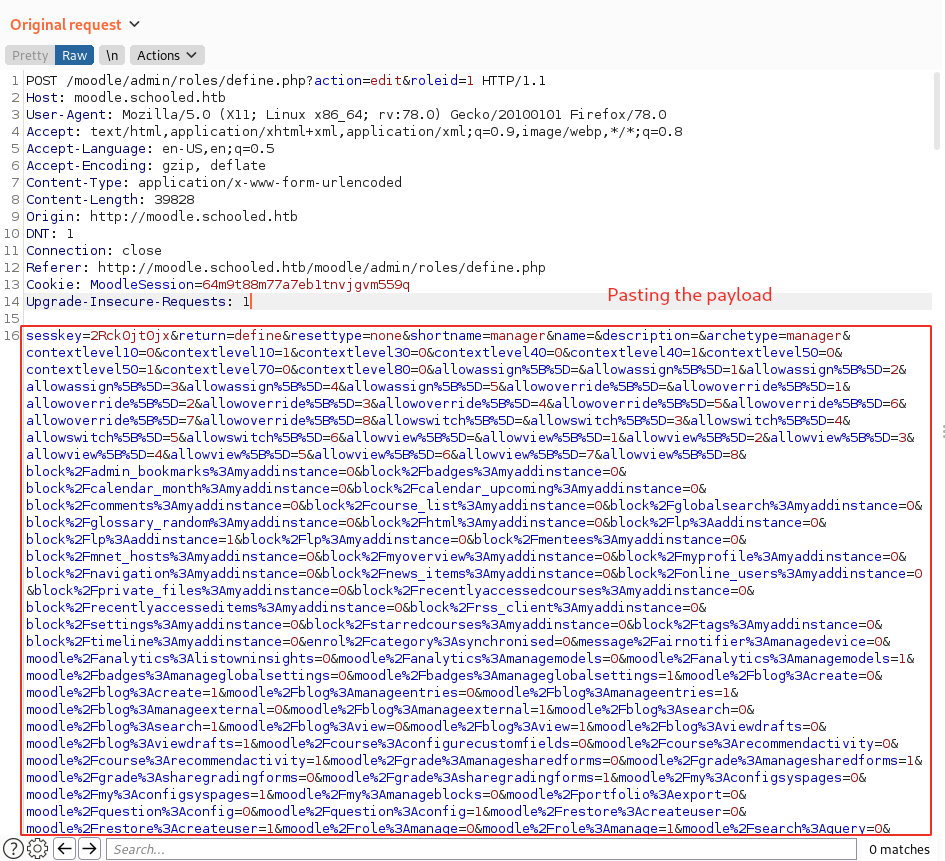
Task: Click the Upgrade-Insecure-Requests: 1 line
Action: coord(138,301)
